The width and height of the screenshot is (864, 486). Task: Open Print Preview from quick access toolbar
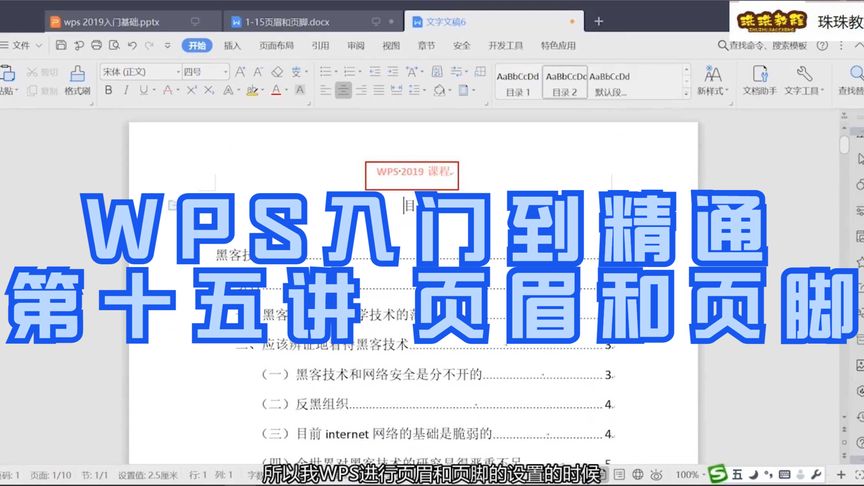97,45
